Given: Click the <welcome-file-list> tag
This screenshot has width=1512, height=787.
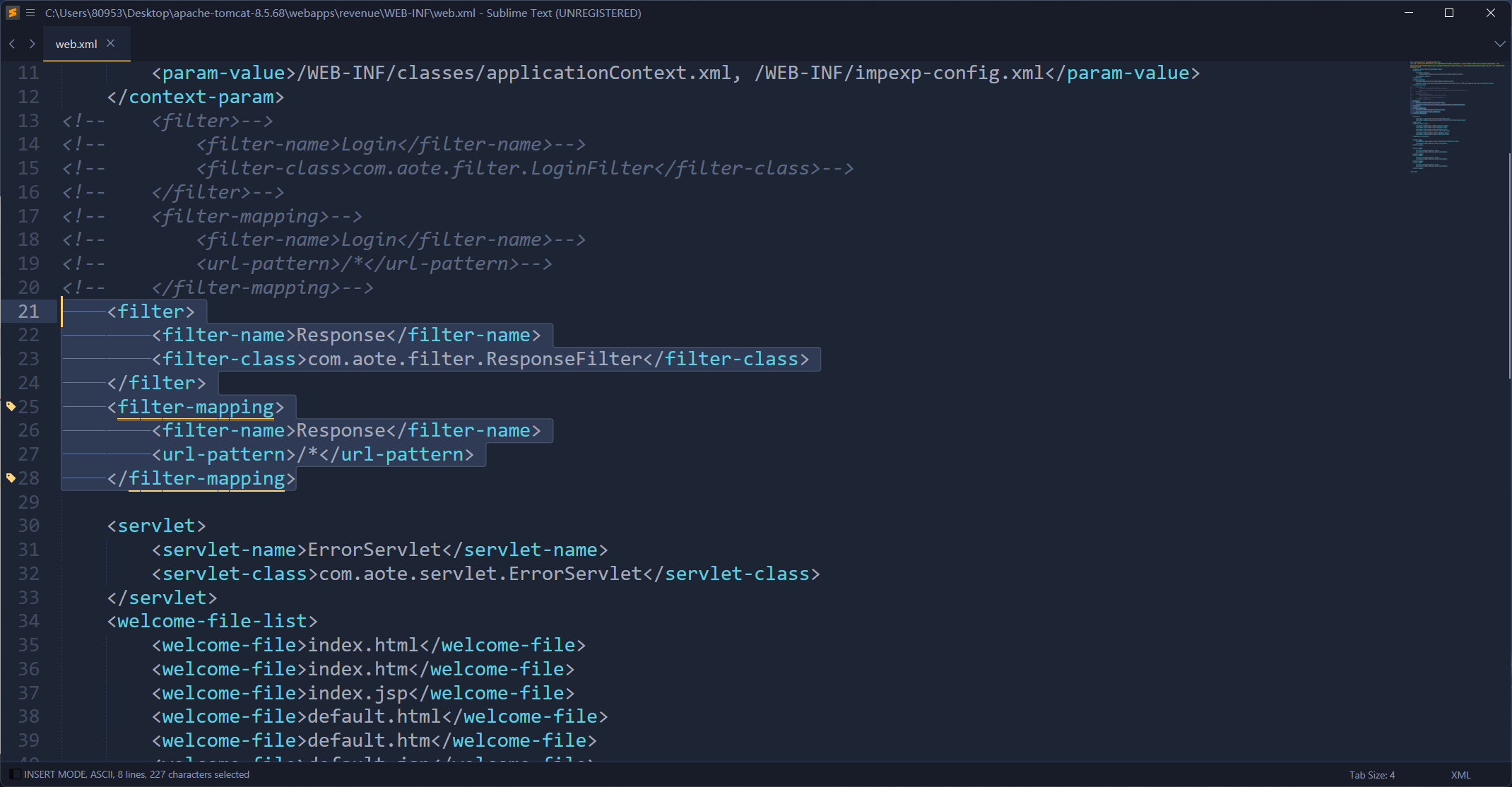Looking at the screenshot, I should click(212, 621).
